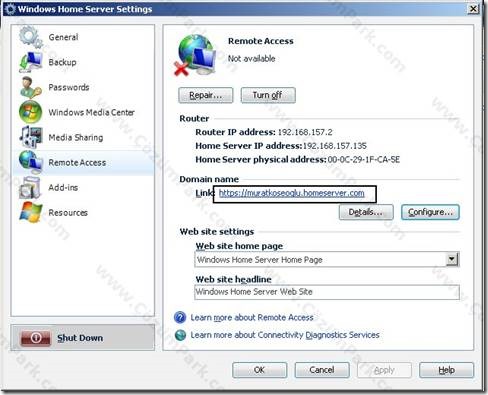Click the Router IP address value 192.168.157.2
This screenshot has height=395, width=488.
305,132
